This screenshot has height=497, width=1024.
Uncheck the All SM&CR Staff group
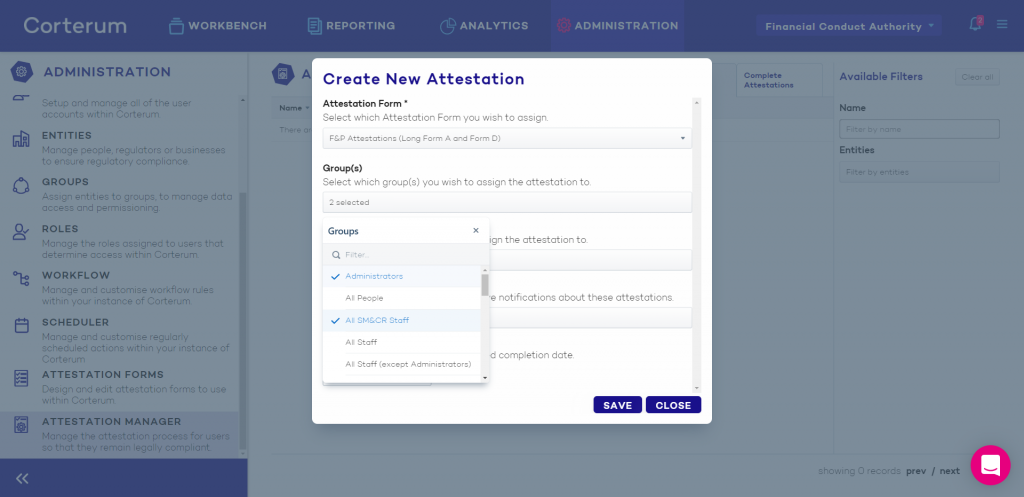[x=402, y=320]
